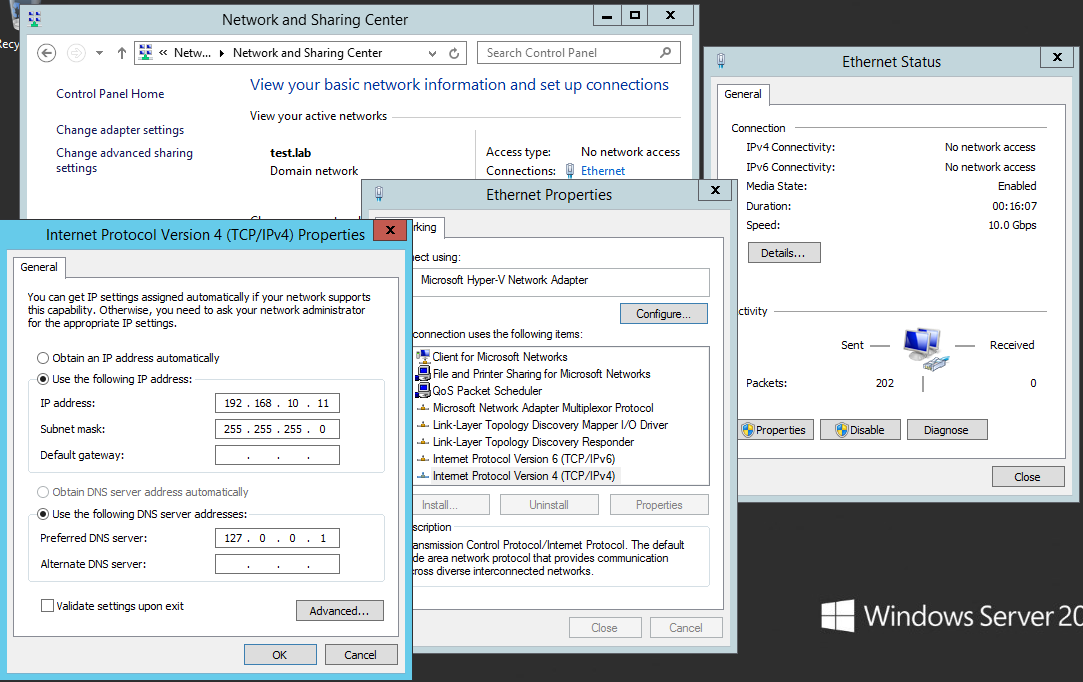Click the Network and Sharing Center title bar icon

35,19
